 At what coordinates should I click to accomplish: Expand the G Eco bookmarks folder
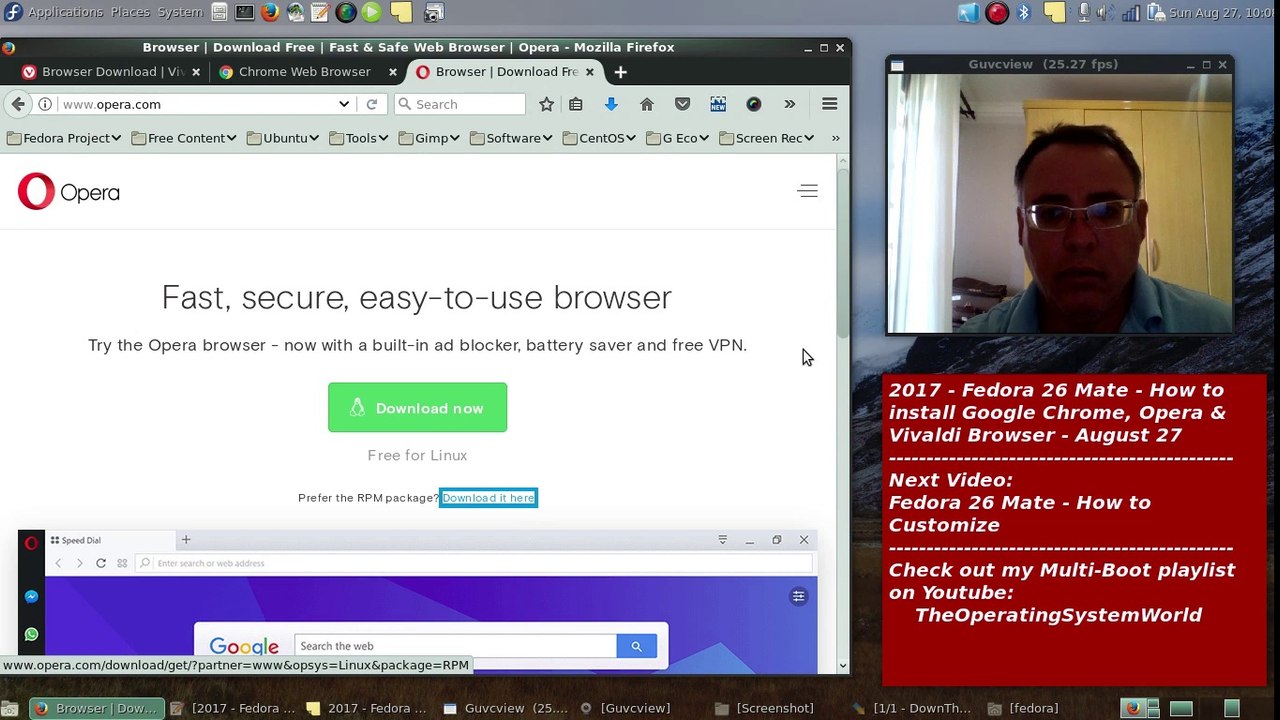tap(678, 138)
